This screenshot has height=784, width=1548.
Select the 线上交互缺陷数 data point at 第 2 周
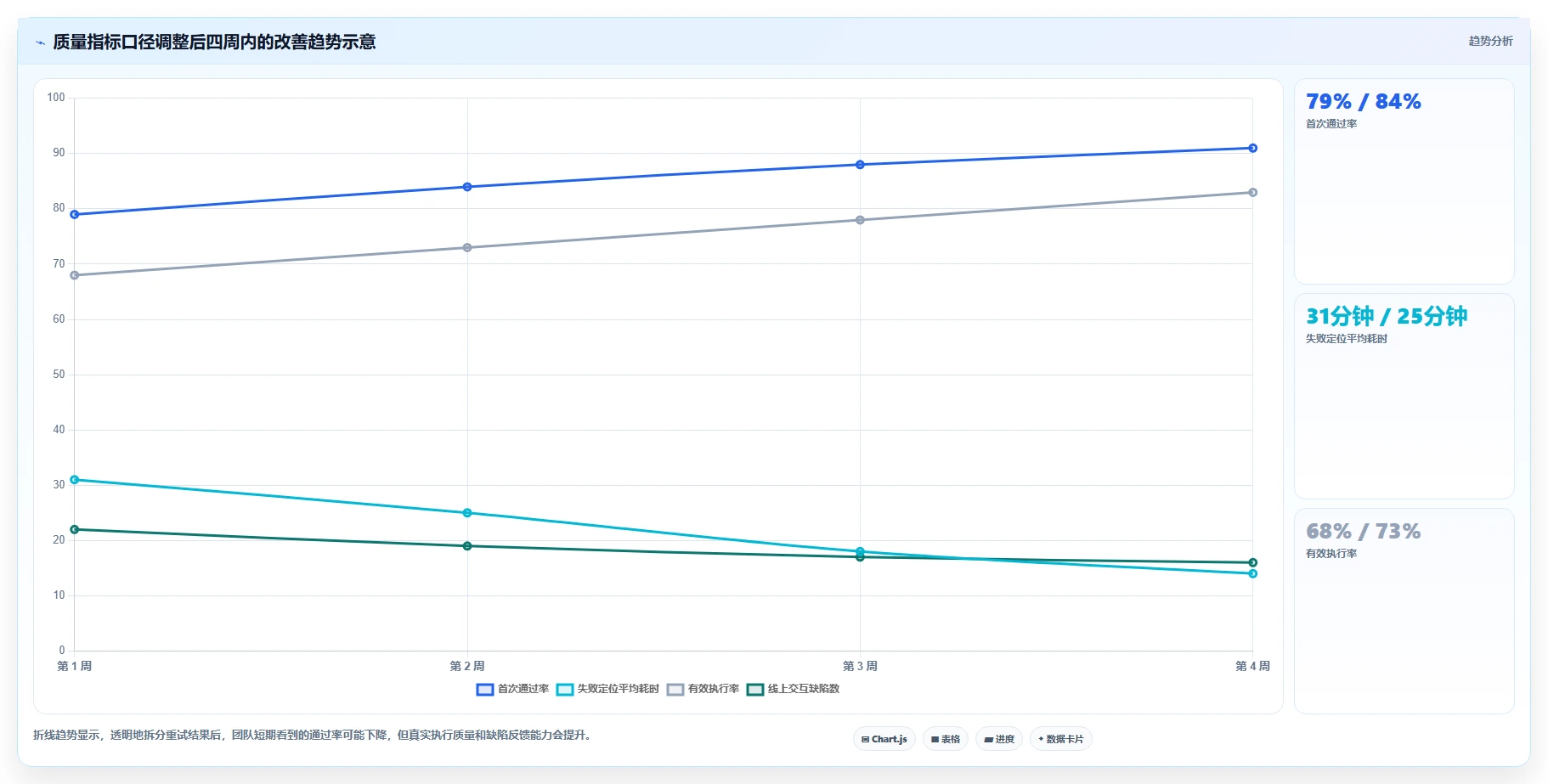point(467,546)
